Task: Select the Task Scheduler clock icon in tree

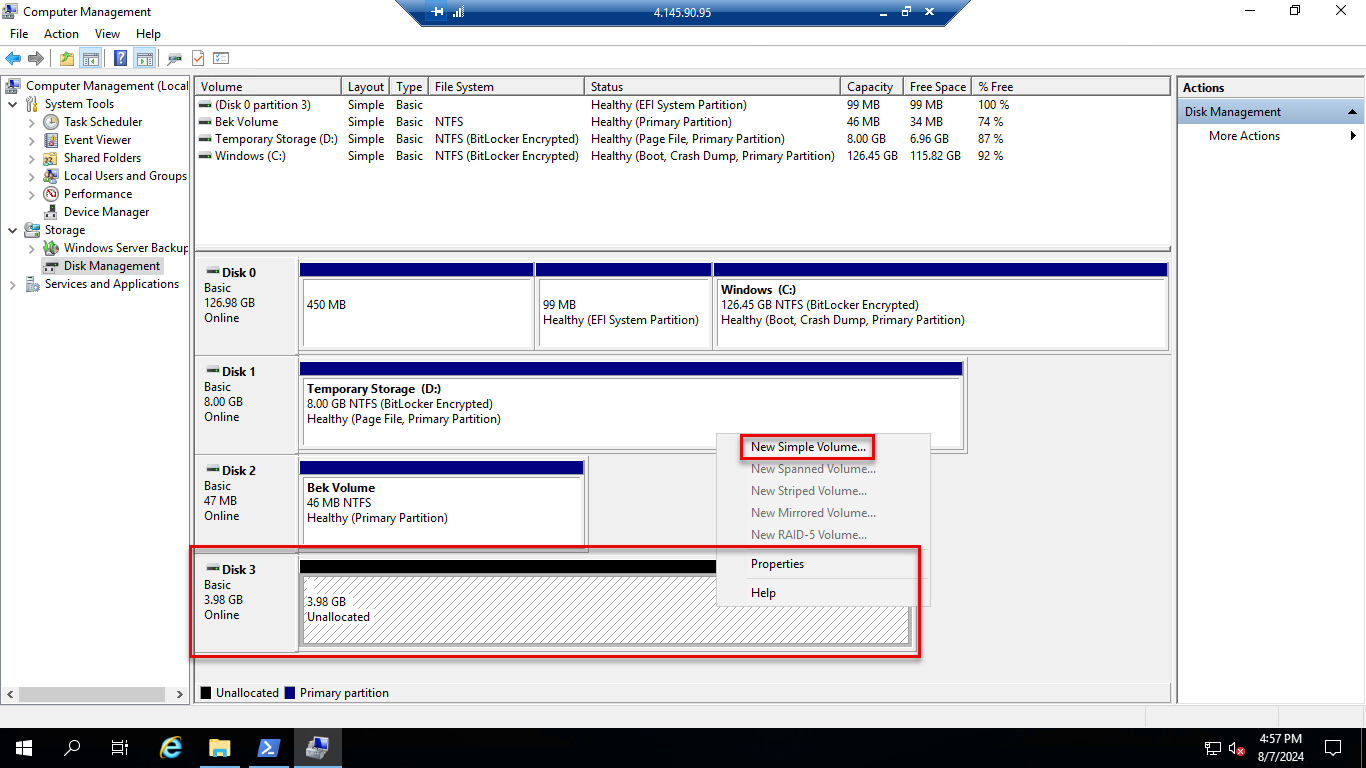Action: click(x=51, y=122)
